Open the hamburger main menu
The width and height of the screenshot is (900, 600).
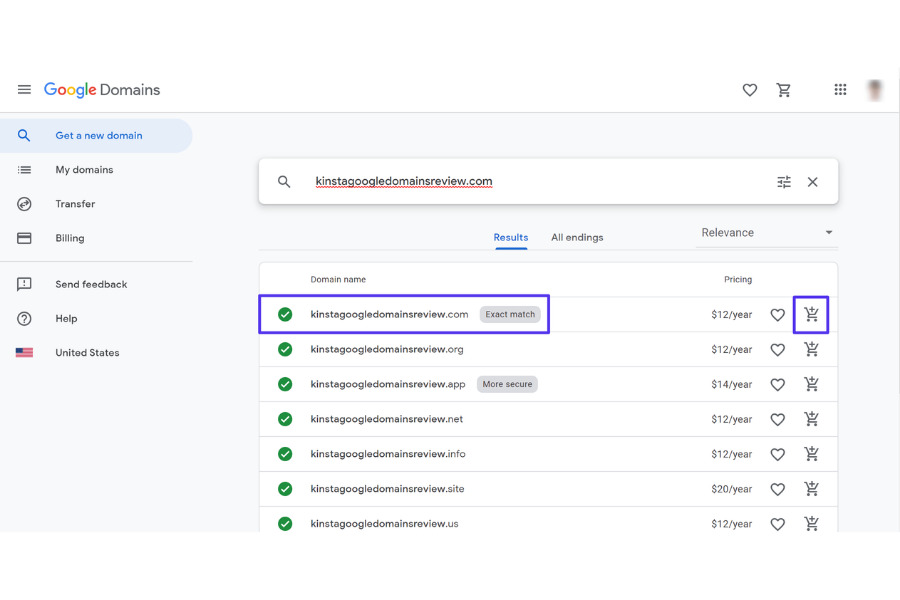pos(24,90)
